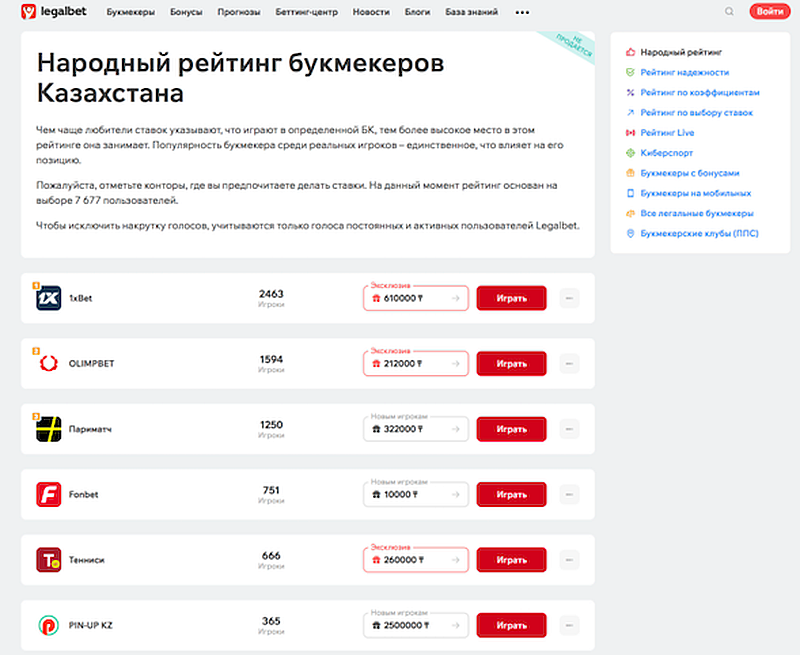Click the PIN-UP KZ logo icon

(48, 625)
